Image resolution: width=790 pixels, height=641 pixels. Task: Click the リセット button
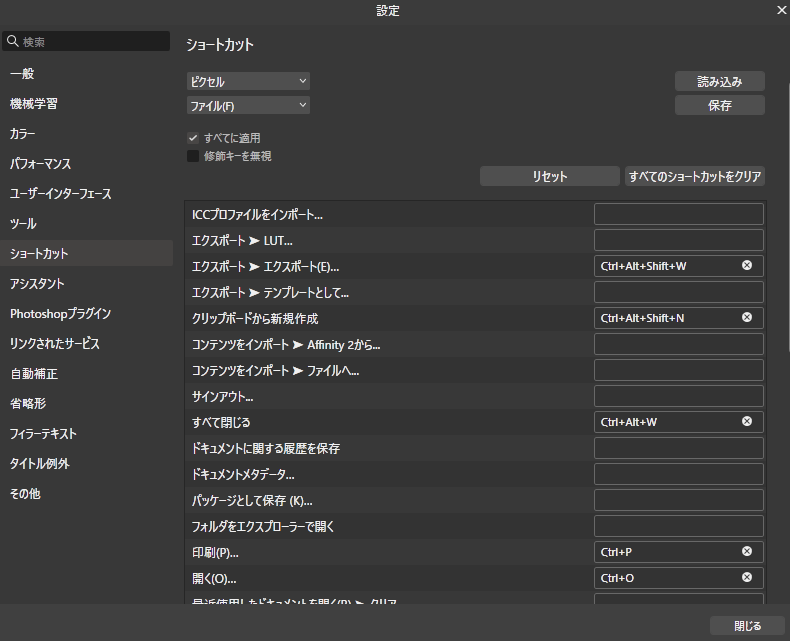point(549,177)
